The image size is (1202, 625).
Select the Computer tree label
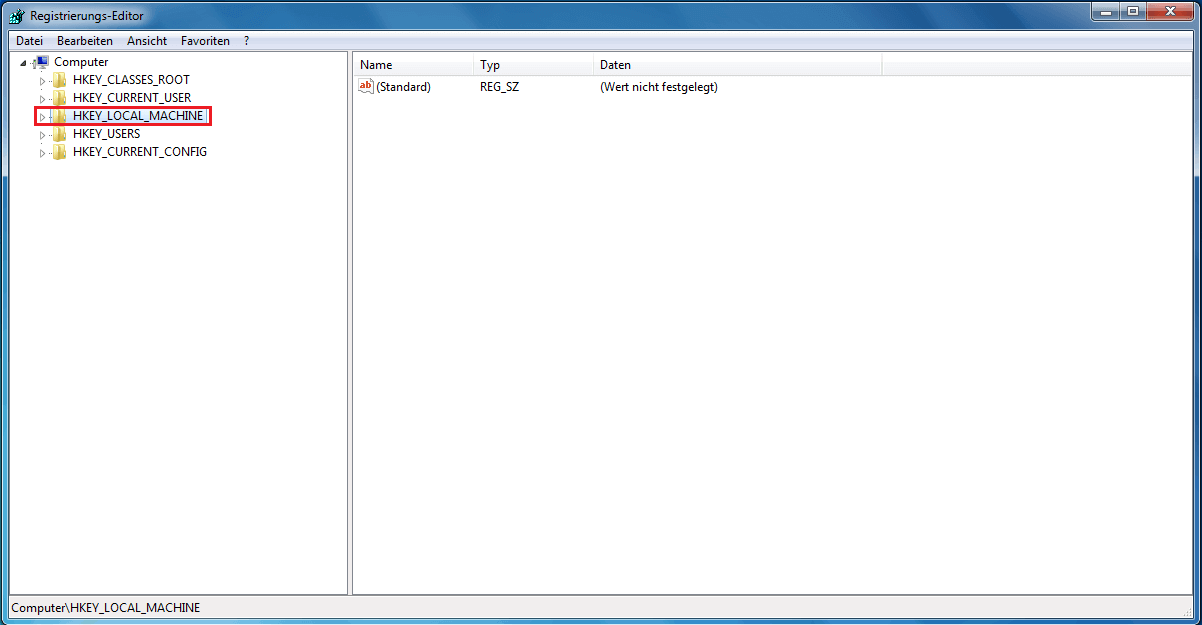tap(81, 62)
